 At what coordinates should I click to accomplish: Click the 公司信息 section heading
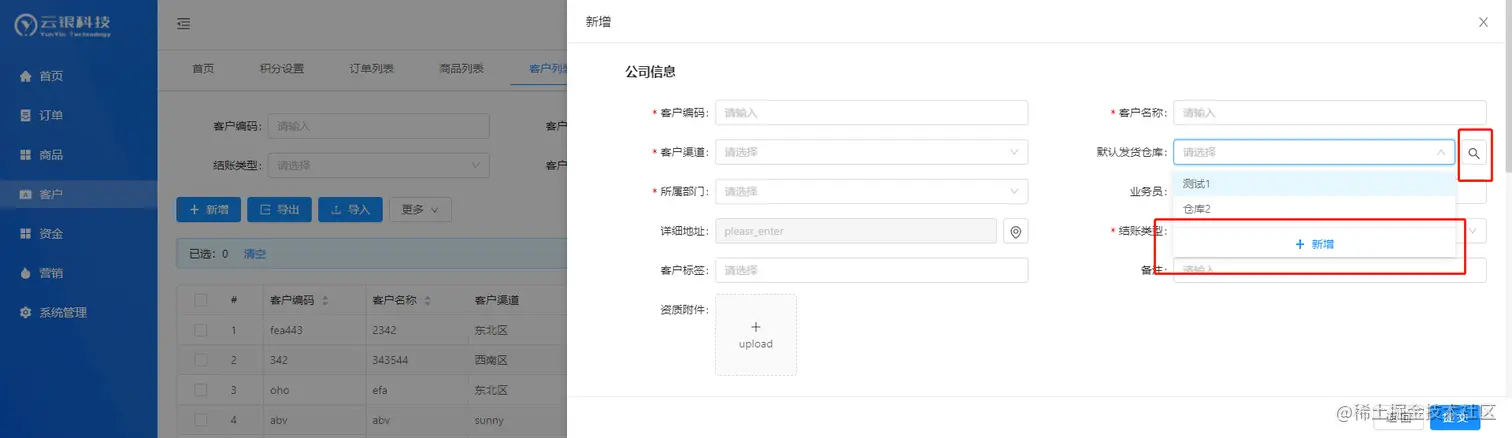[650, 72]
